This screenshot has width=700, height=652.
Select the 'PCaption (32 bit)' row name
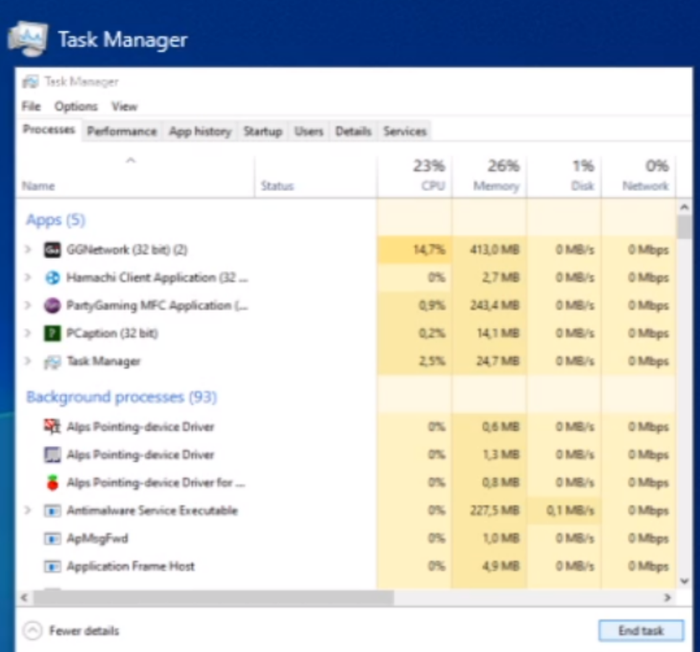(112, 333)
